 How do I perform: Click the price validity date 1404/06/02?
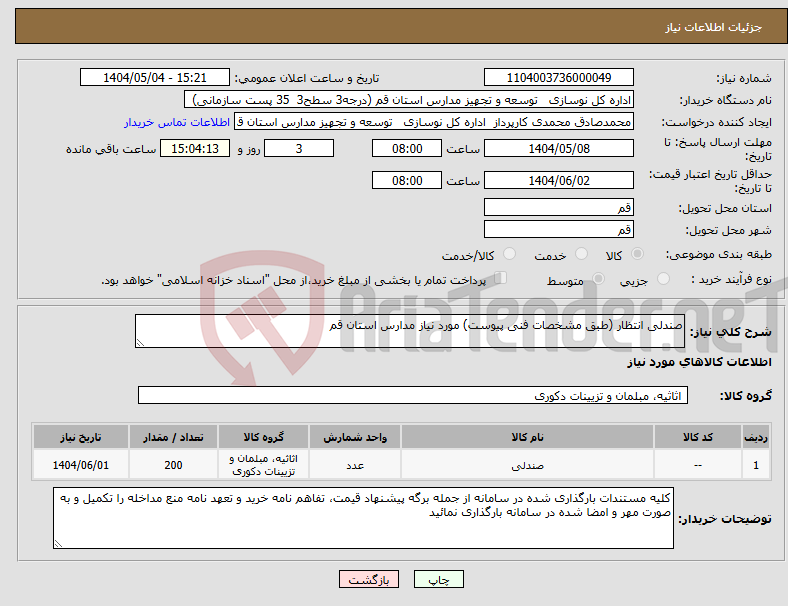(558, 180)
